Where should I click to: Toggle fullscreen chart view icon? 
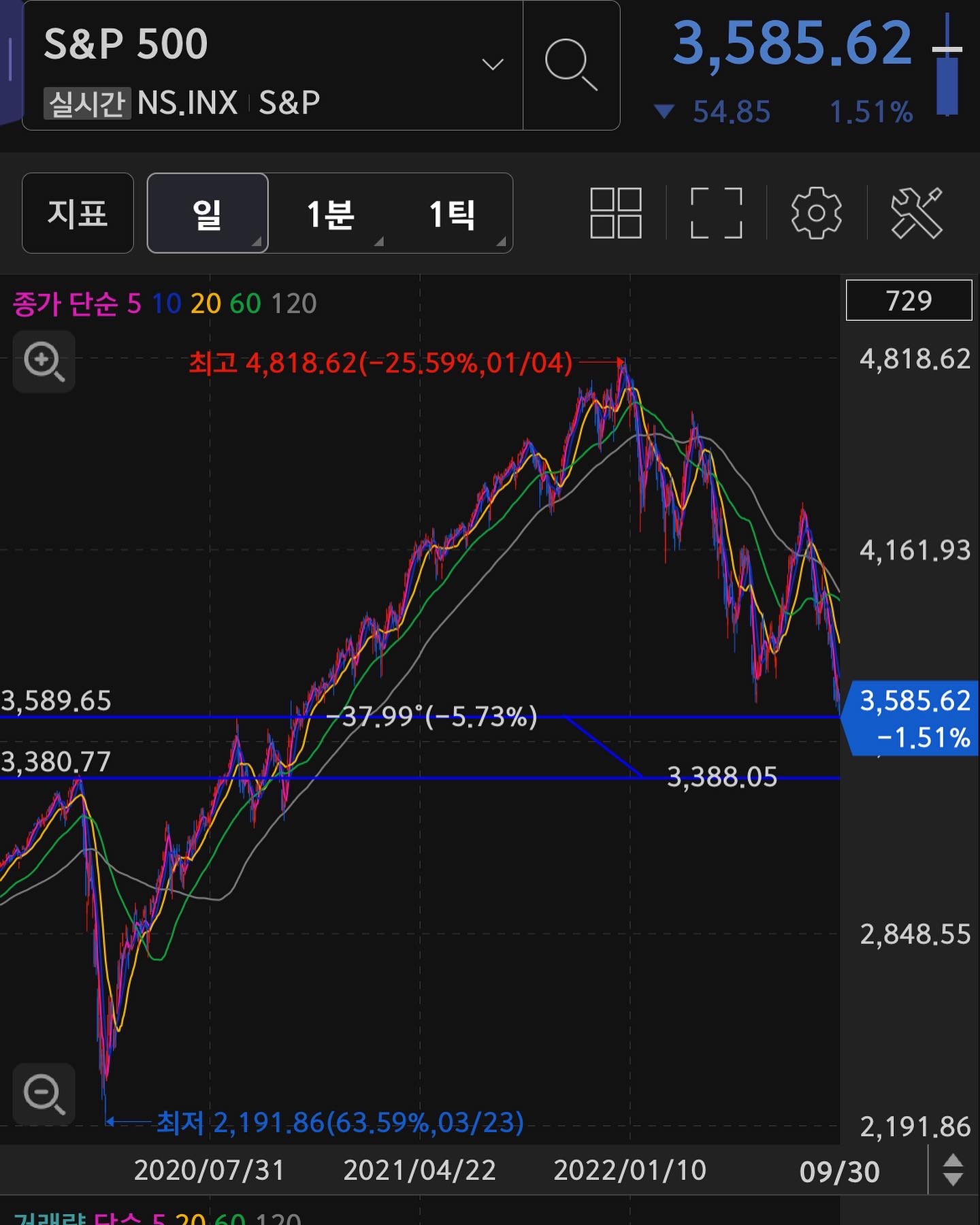click(716, 213)
